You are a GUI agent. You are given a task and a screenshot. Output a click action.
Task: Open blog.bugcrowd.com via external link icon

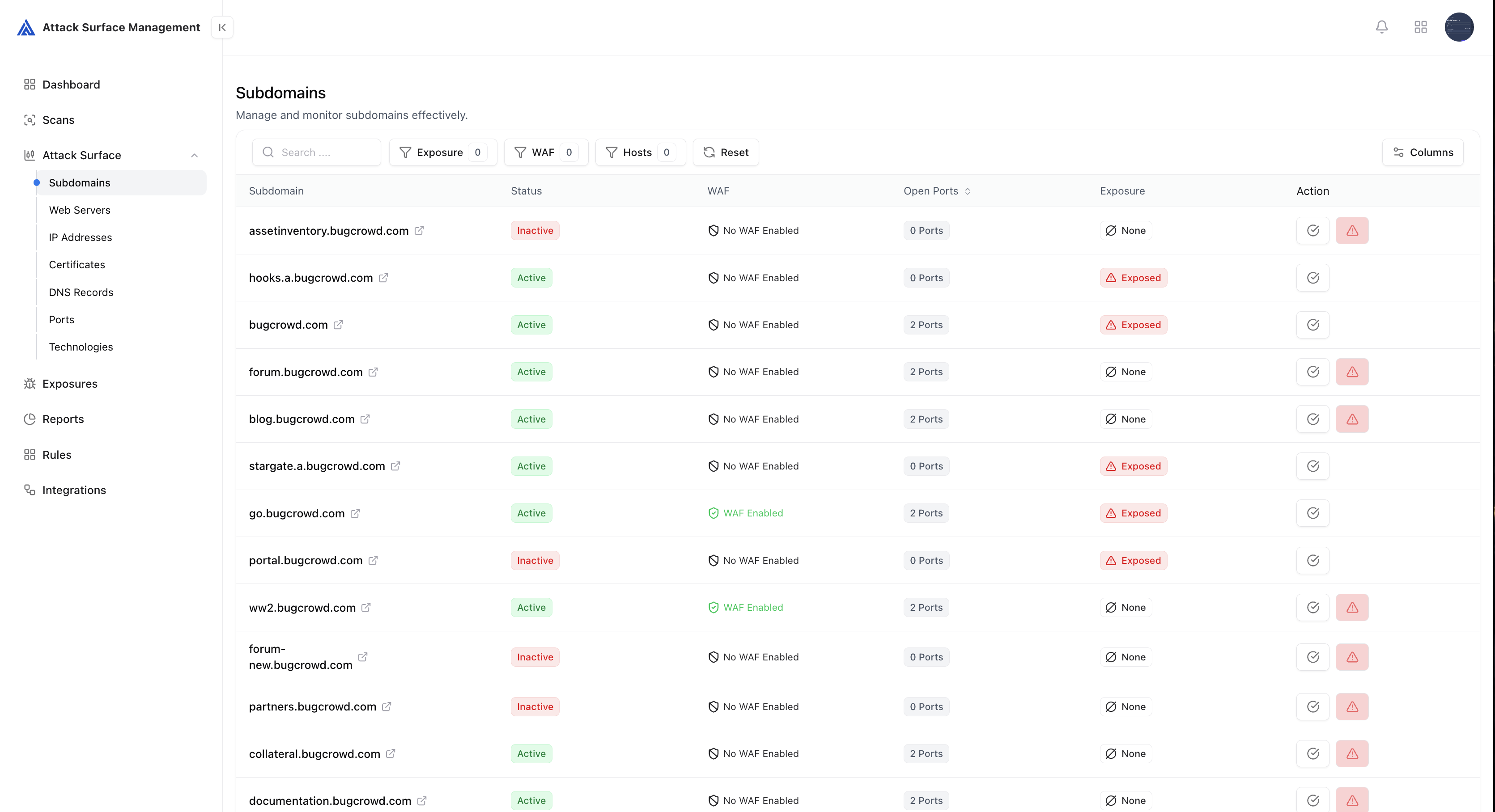tap(365, 419)
